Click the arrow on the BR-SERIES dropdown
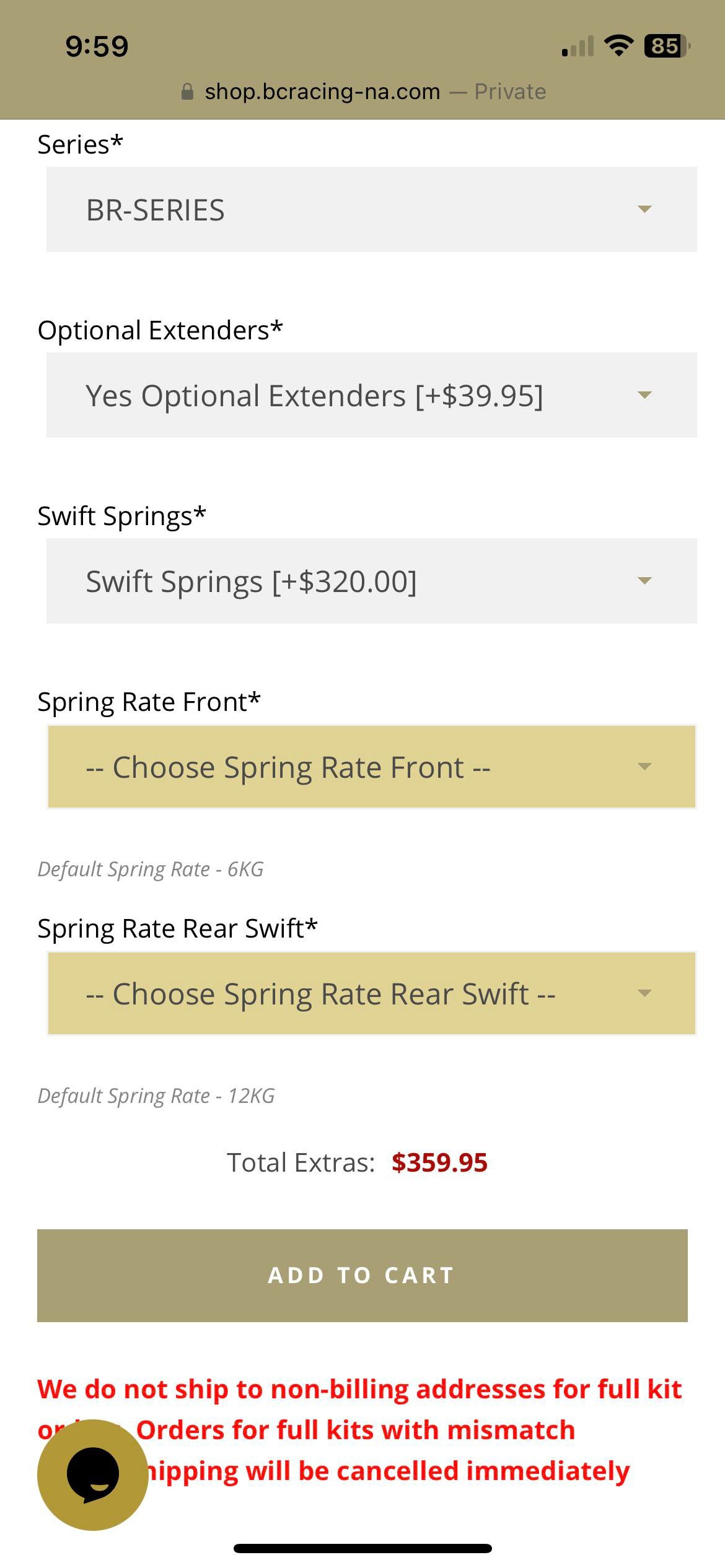The width and height of the screenshot is (725, 1568). pos(644,209)
